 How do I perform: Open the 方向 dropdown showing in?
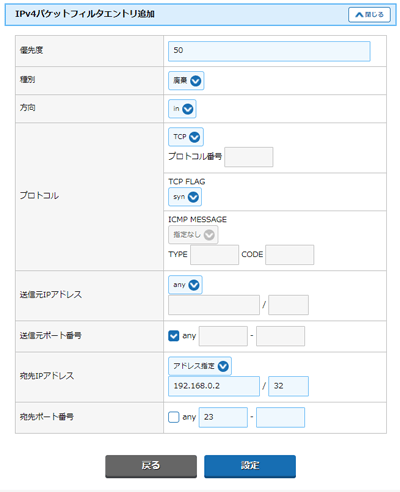coord(182,109)
